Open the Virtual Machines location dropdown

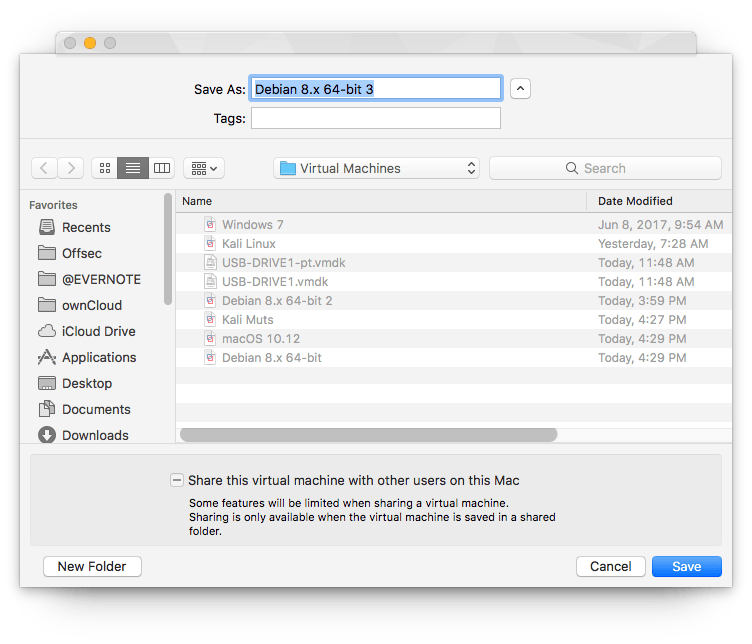[376, 168]
